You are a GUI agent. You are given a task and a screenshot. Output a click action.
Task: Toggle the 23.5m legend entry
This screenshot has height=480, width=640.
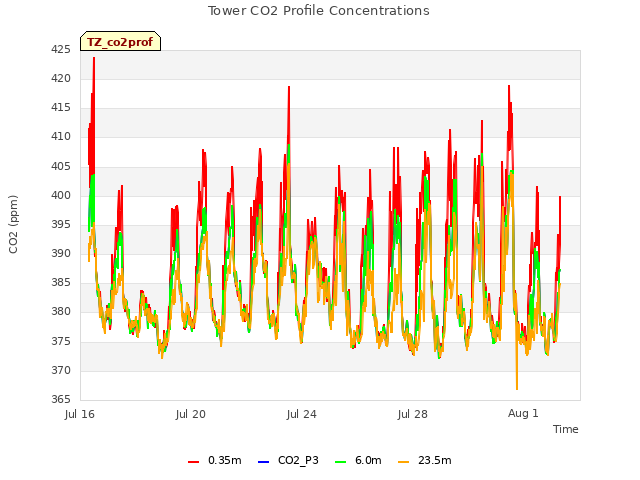[424, 460]
